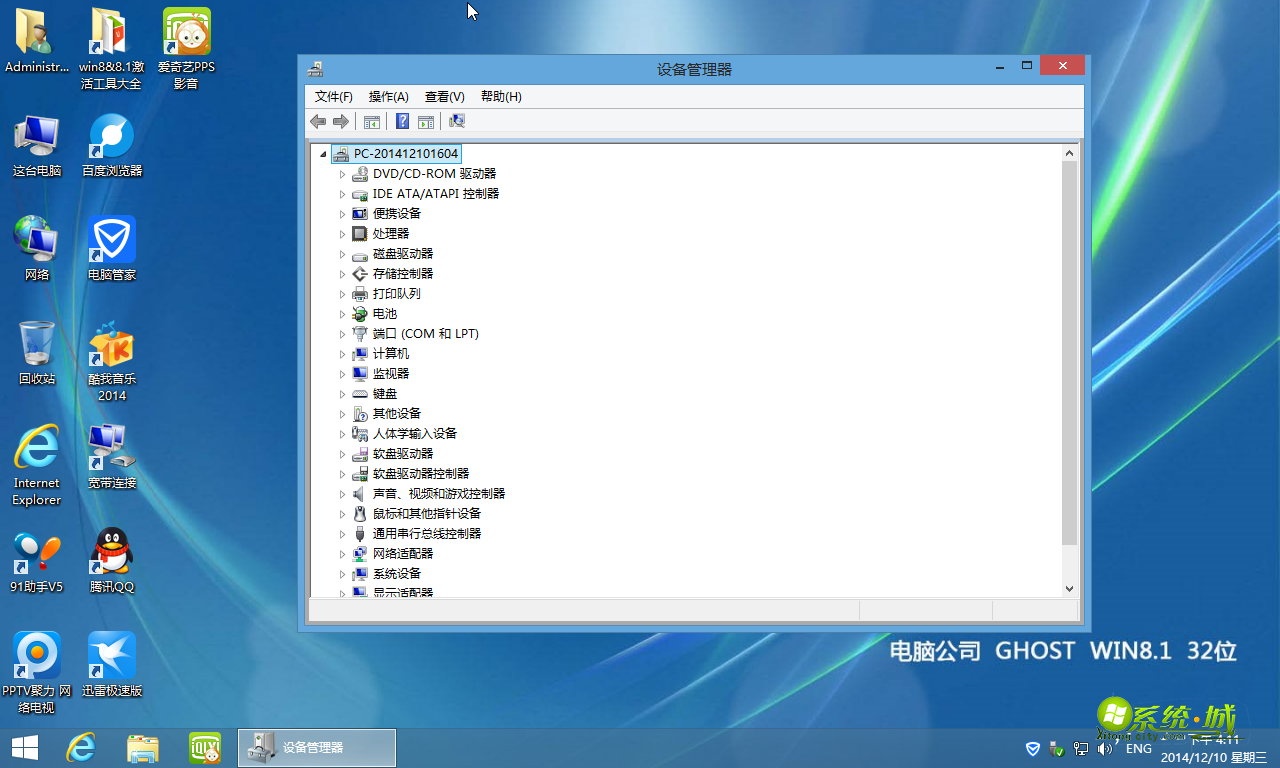Open the Help icon on the toolbar

click(402, 121)
